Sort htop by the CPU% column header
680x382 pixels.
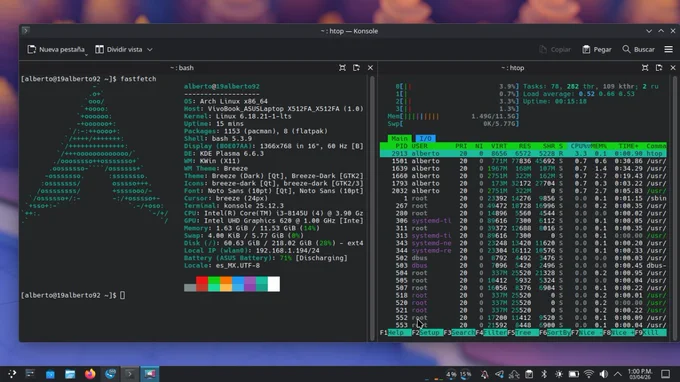(x=579, y=146)
